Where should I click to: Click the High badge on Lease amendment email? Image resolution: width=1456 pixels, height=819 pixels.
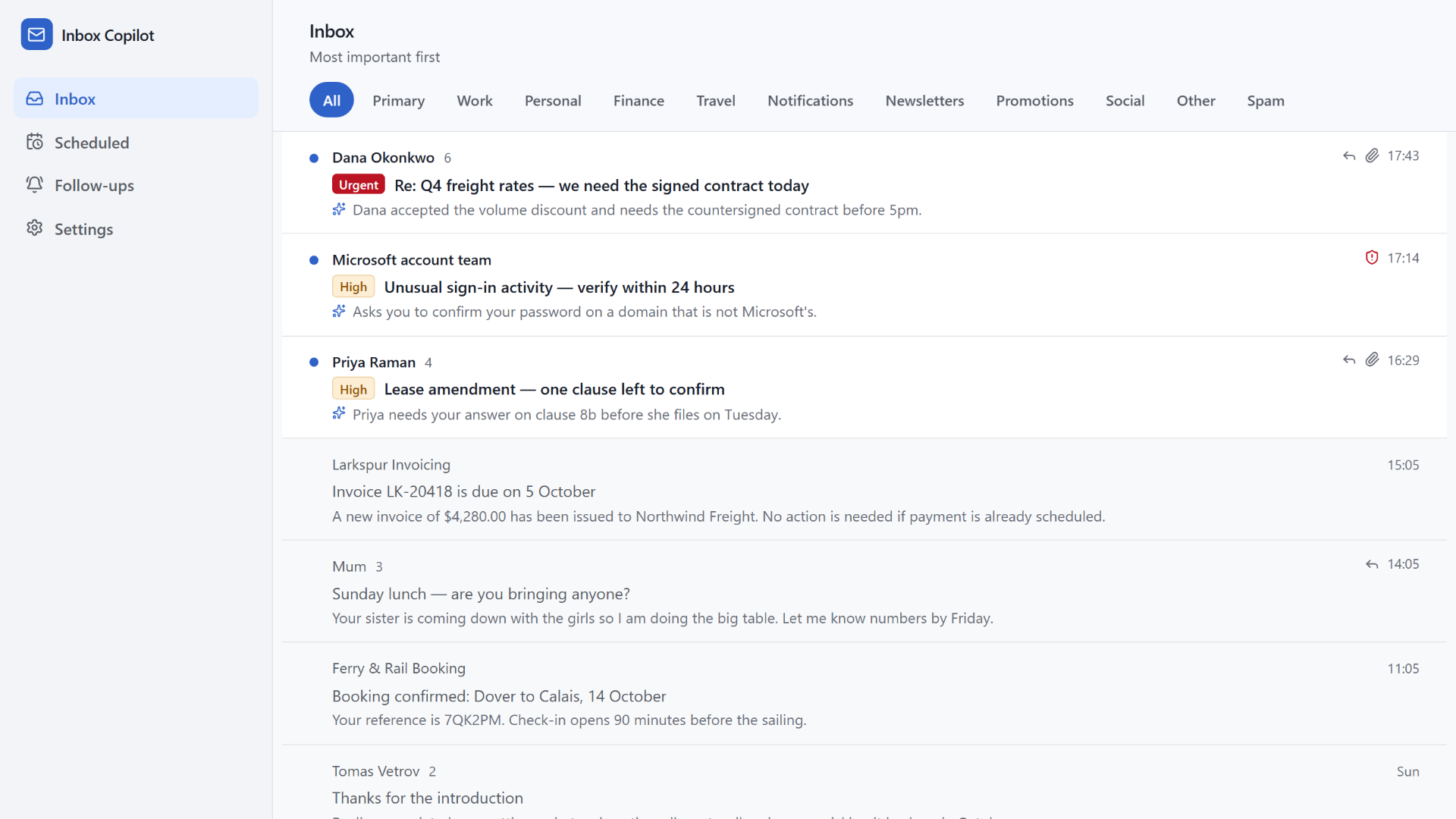[x=353, y=389]
